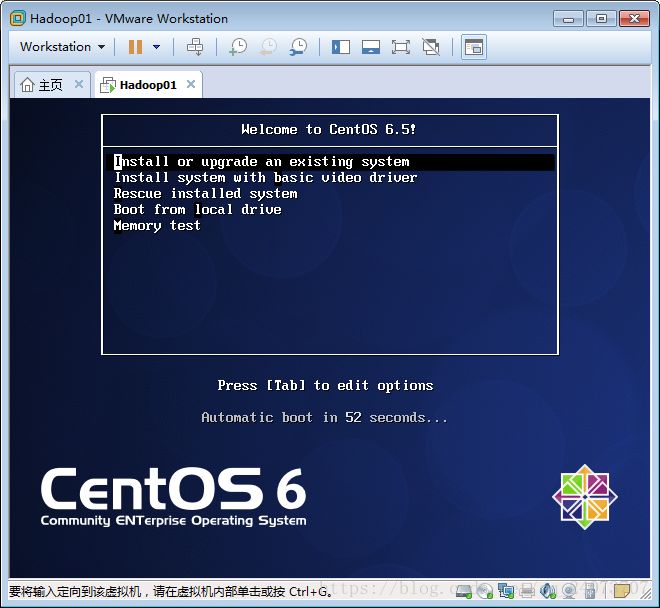The height and width of the screenshot is (608, 660).
Task: Click the 'Press [Tab] to edit options' text
Action: 325,385
